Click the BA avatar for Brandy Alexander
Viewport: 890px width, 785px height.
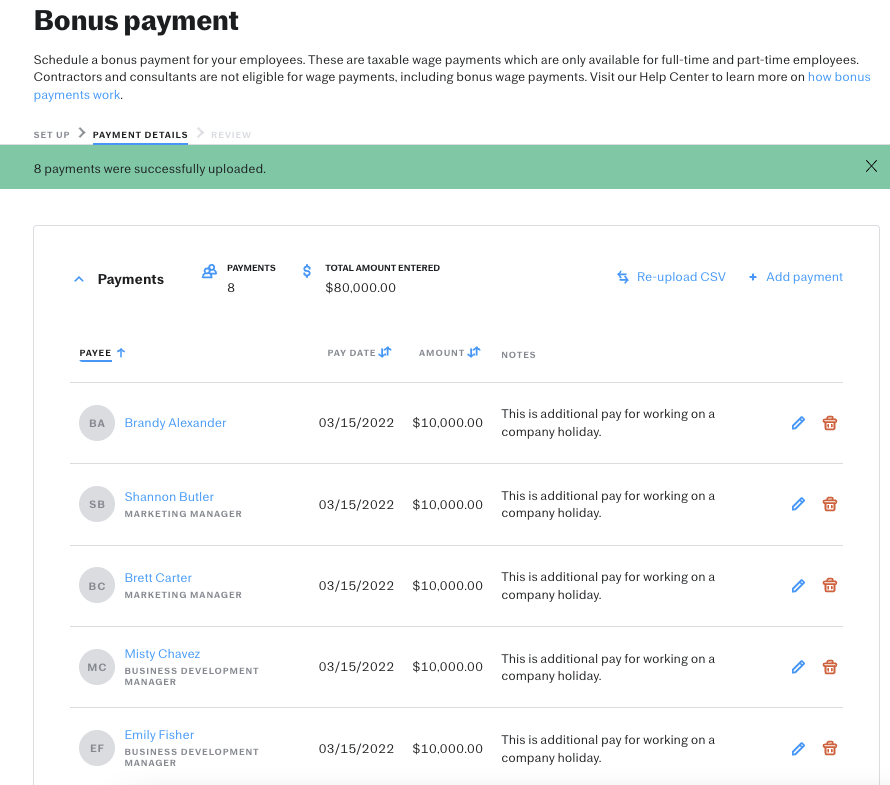(97, 423)
